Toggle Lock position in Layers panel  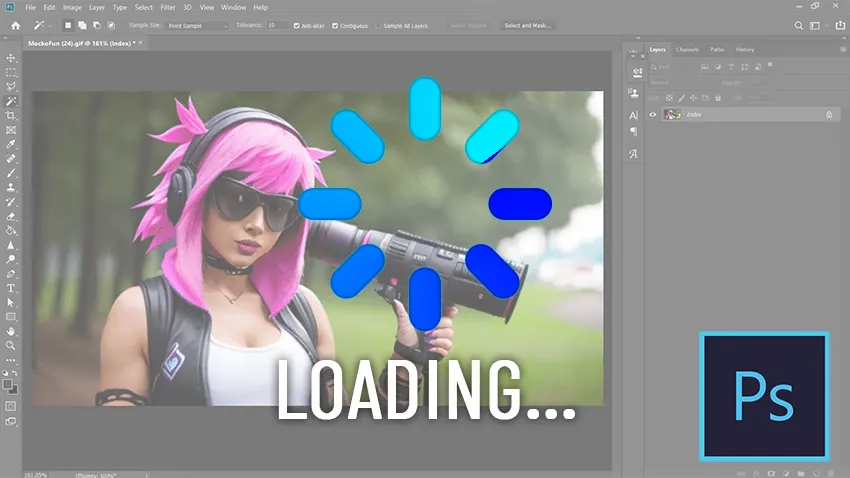click(693, 98)
